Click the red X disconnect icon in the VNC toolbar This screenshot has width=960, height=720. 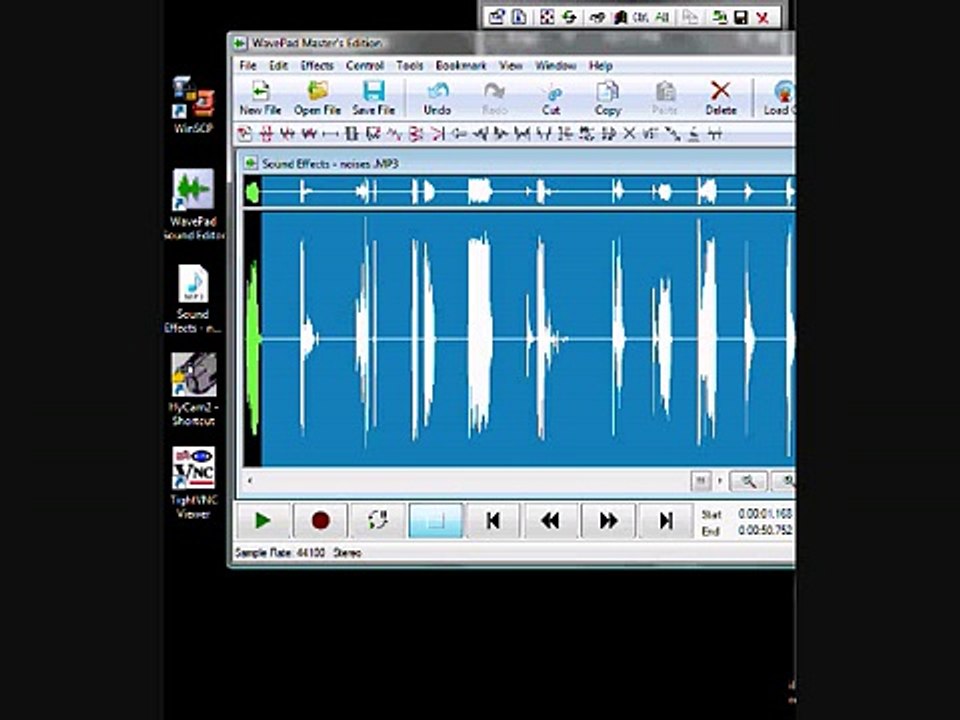762,18
